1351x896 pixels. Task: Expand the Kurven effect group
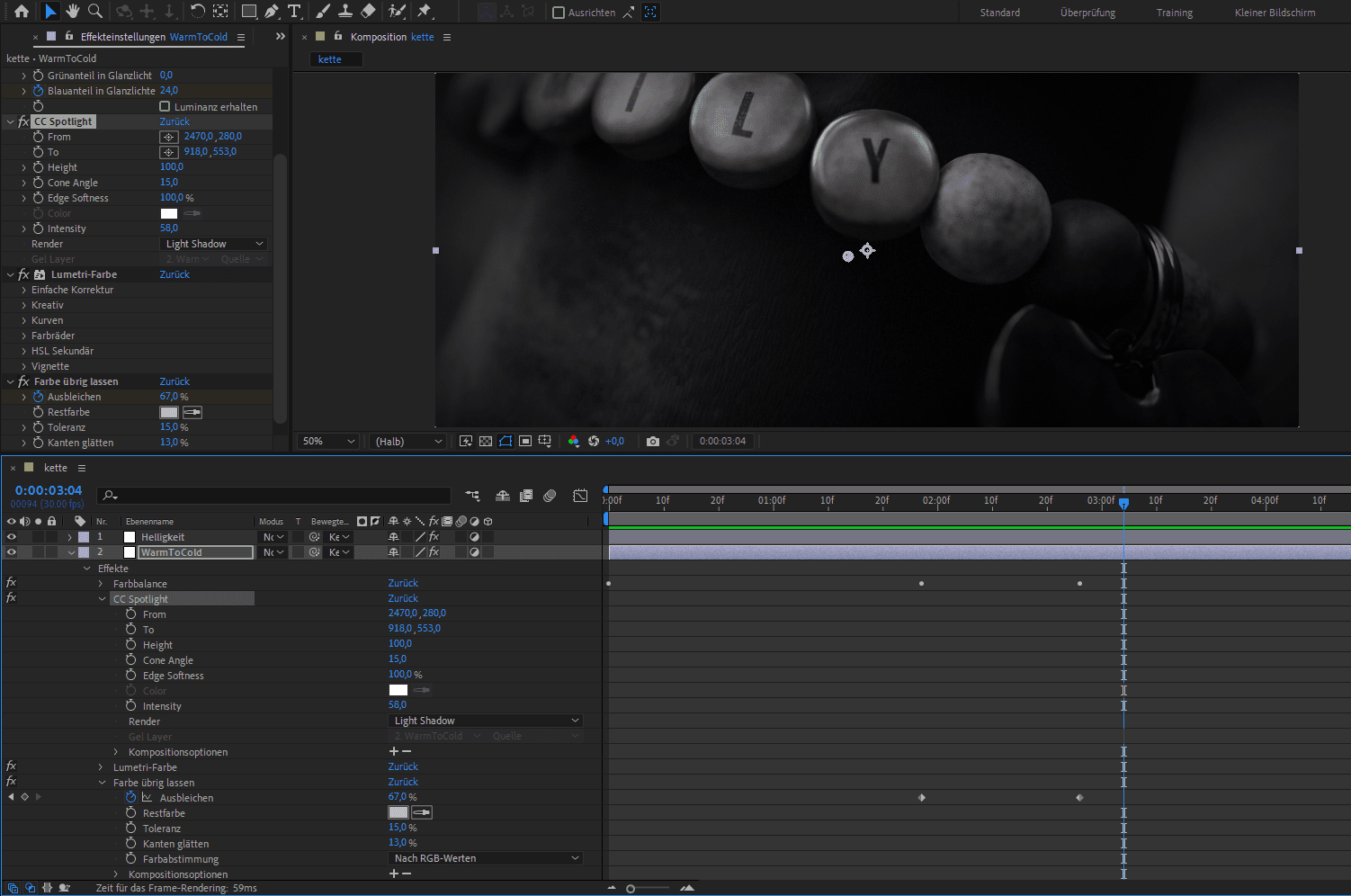[24, 319]
